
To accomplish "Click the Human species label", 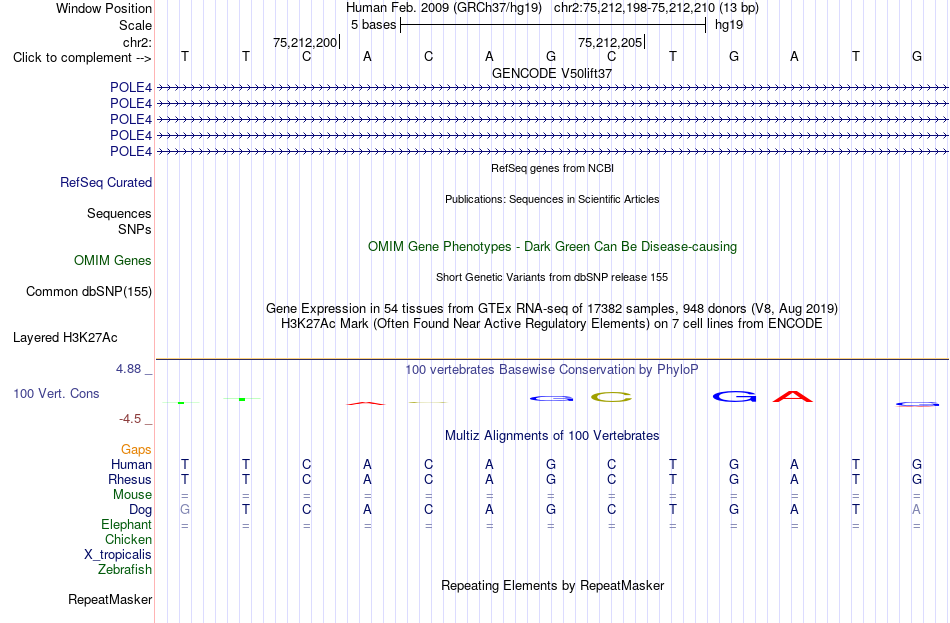I will [131, 465].
